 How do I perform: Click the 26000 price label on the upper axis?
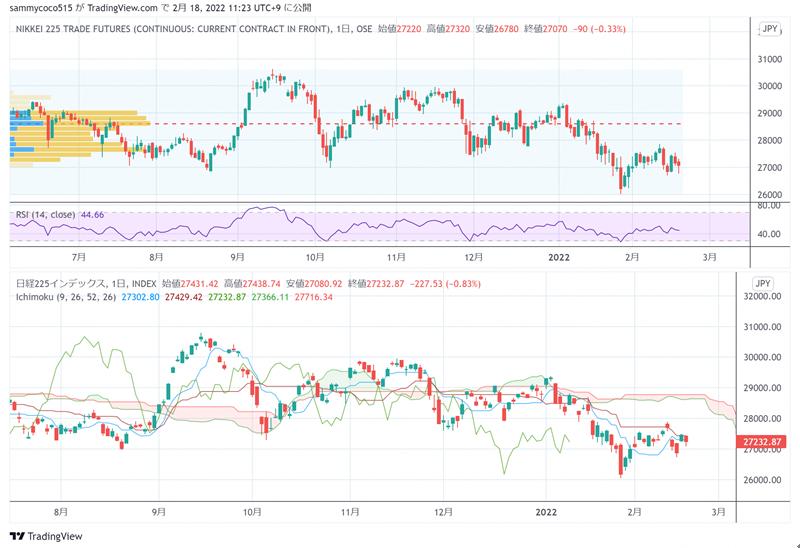pyautogui.click(x=769, y=194)
